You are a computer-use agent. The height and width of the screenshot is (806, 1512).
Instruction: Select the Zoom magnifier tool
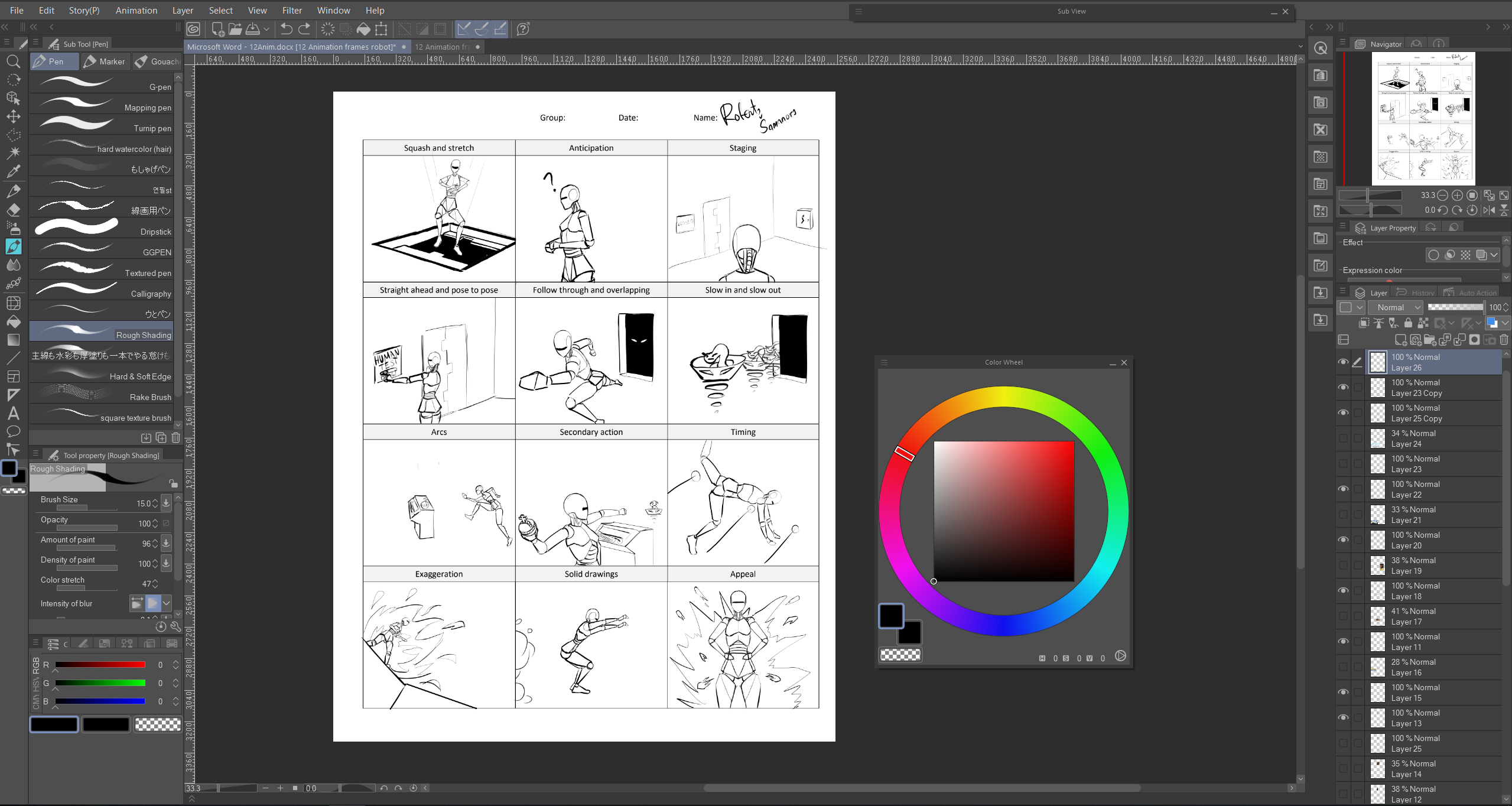click(x=14, y=61)
